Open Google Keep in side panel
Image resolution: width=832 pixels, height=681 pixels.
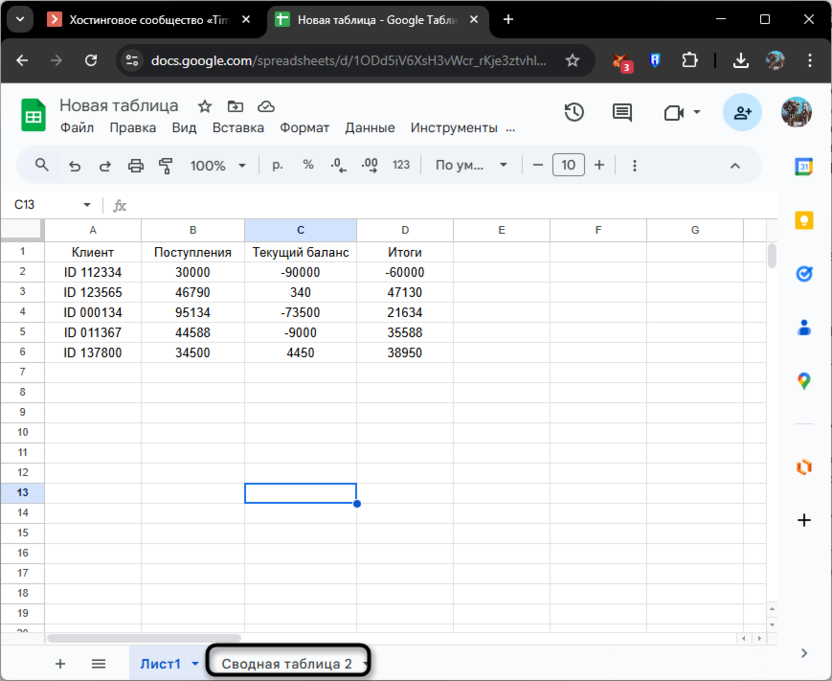(x=803, y=221)
